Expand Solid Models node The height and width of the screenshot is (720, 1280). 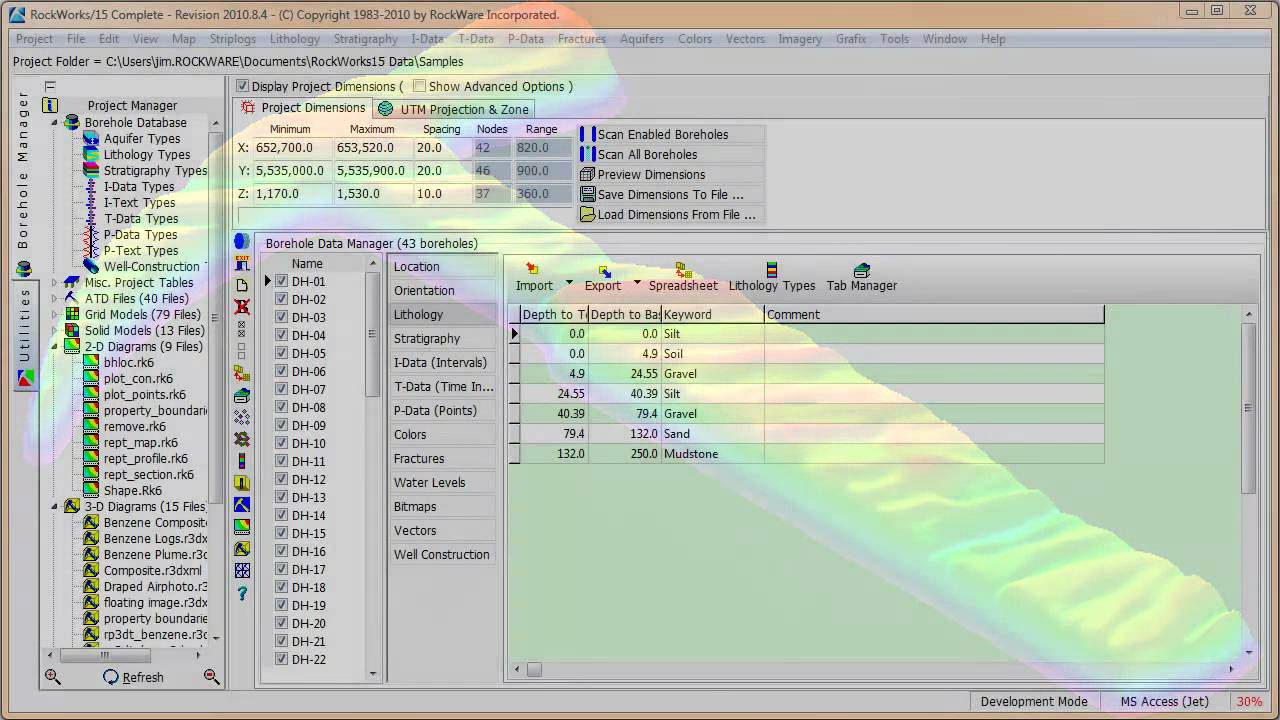(x=55, y=330)
